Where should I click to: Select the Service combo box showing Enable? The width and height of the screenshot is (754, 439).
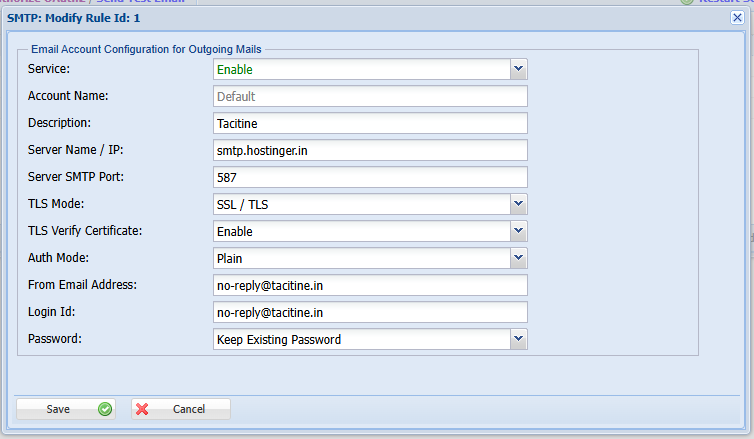tap(361, 70)
